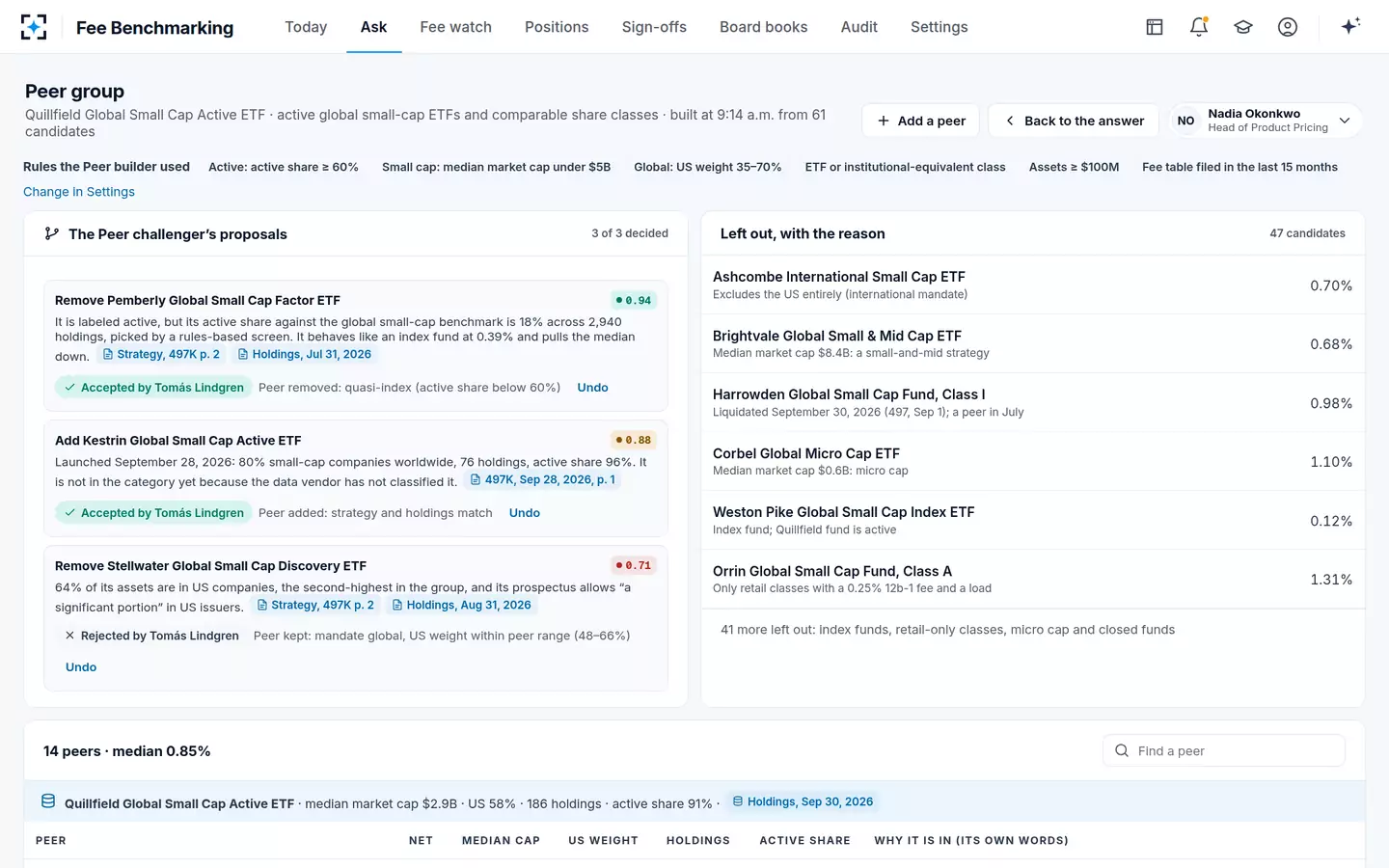Open the Holdings, Sep 30, 2026 citation

tap(803, 801)
